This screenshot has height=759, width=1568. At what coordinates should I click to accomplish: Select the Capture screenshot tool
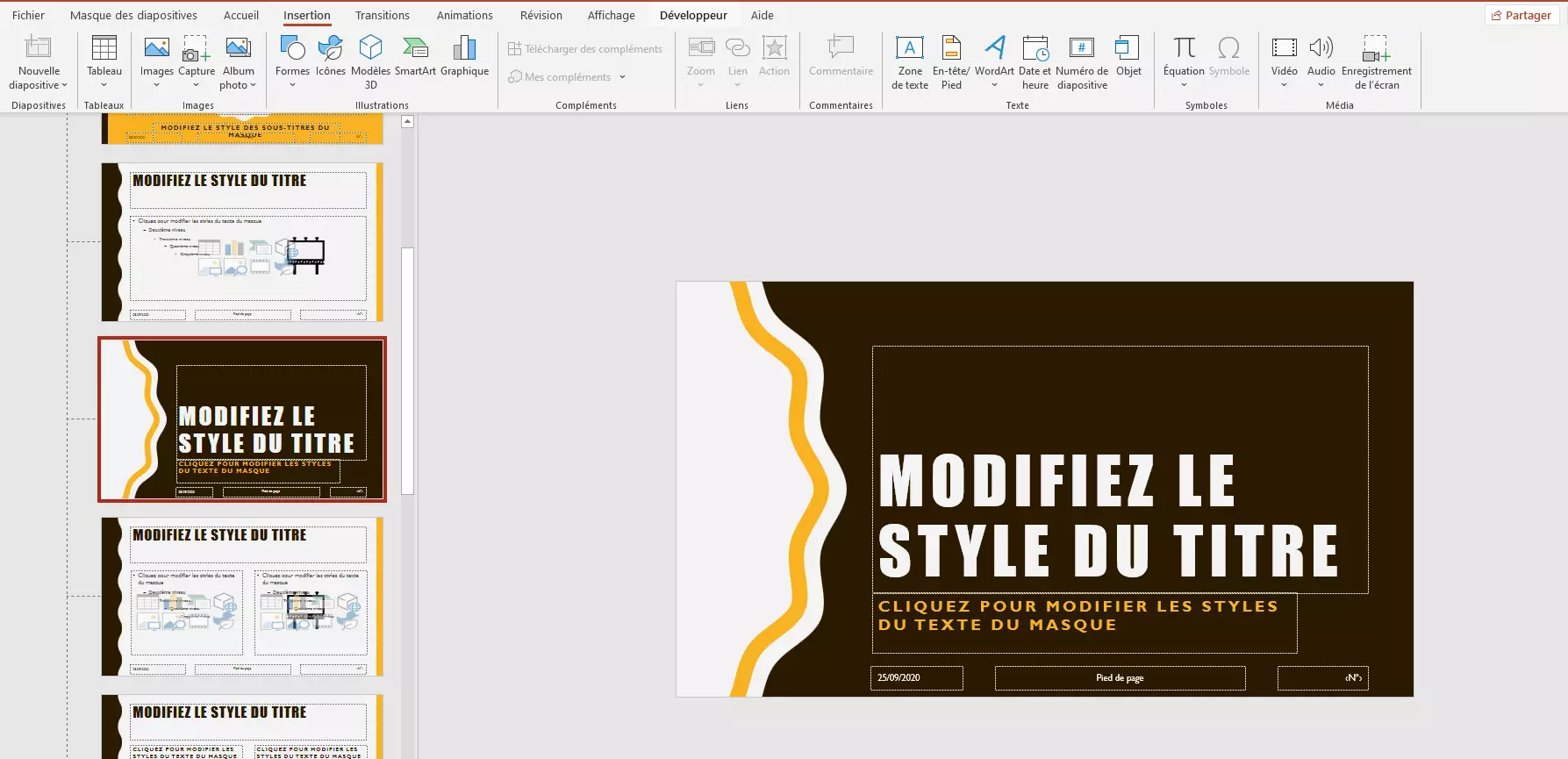click(x=197, y=47)
